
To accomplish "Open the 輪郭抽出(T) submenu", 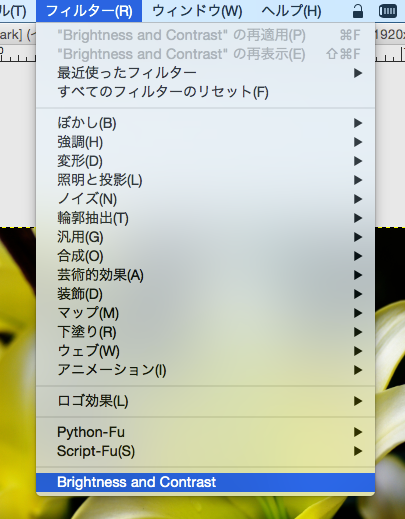I will (x=205, y=218).
